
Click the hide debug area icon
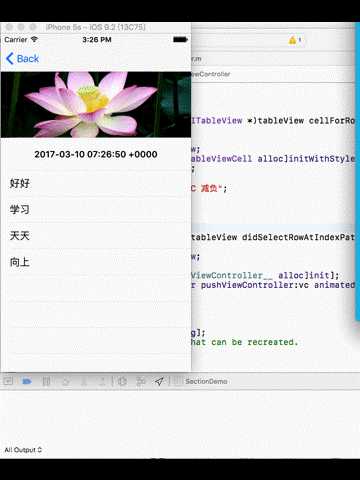(x=8, y=381)
